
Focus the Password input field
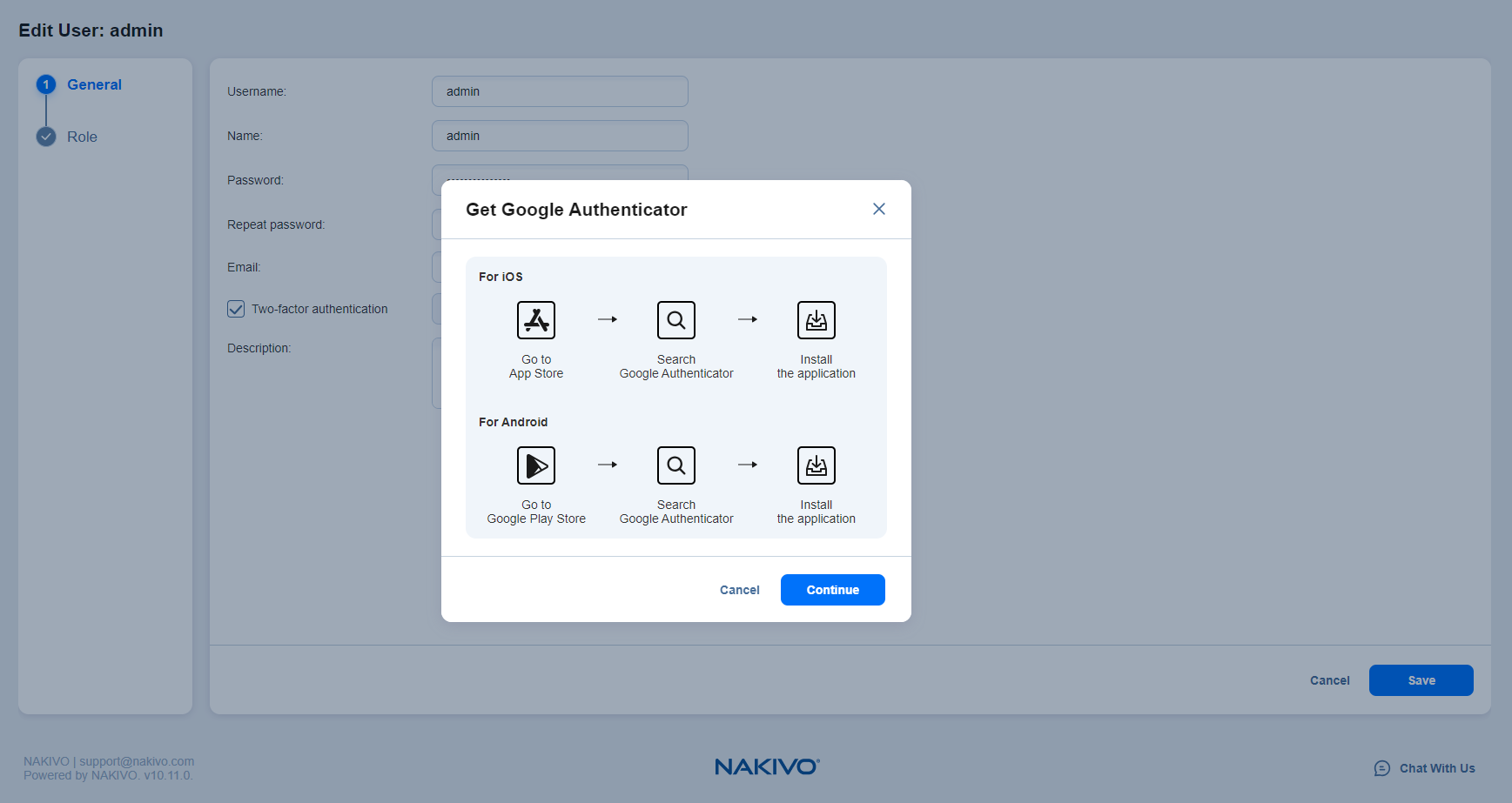[560, 172]
